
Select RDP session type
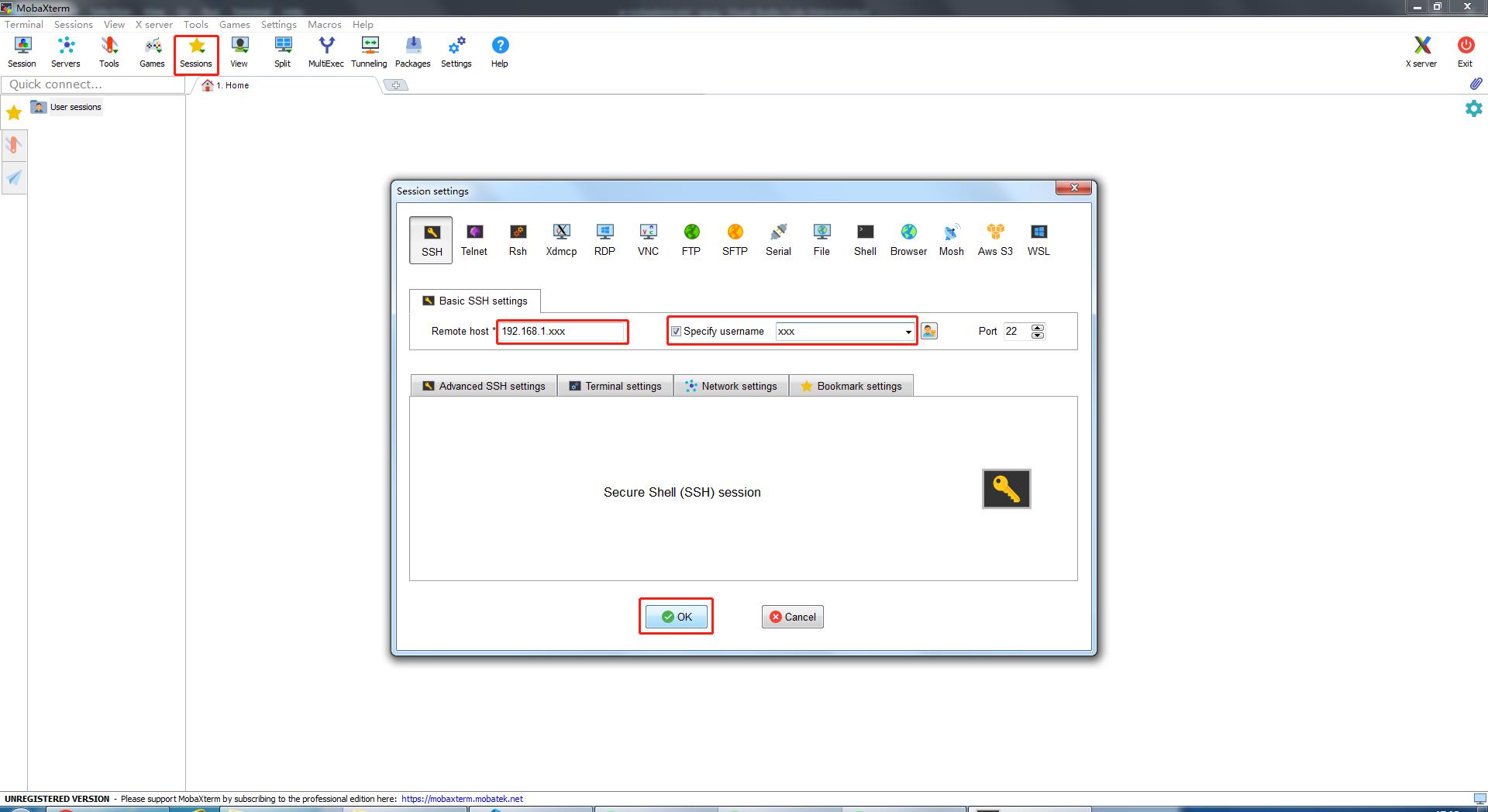click(x=604, y=240)
